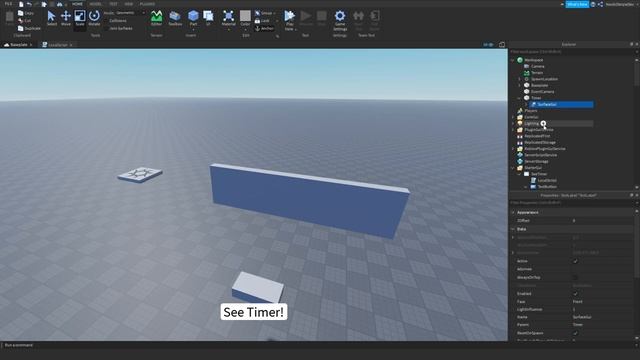Click the ZOffset property value field

pyautogui.click(x=602, y=220)
